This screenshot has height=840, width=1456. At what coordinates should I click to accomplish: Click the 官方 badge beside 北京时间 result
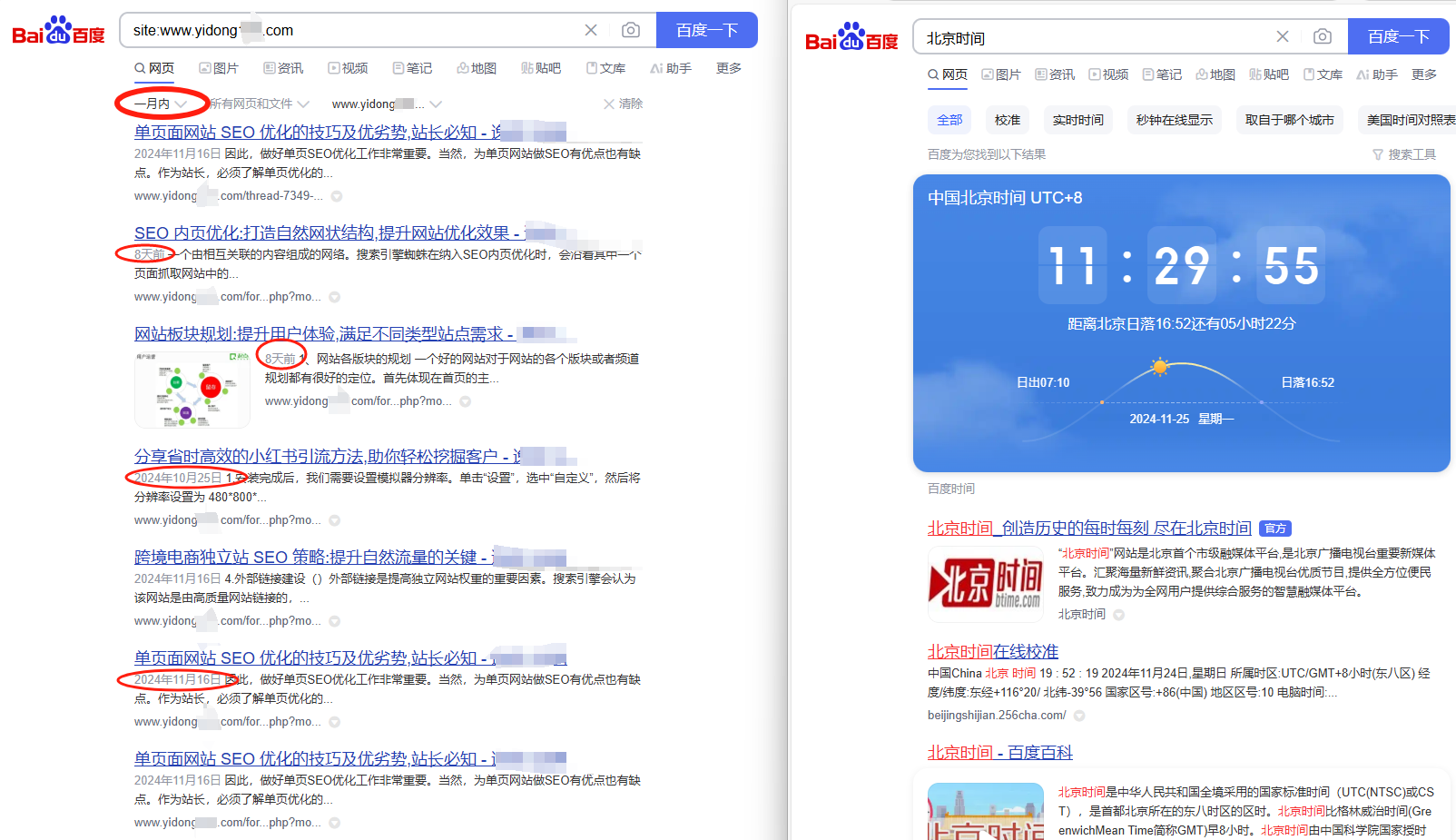point(1275,529)
